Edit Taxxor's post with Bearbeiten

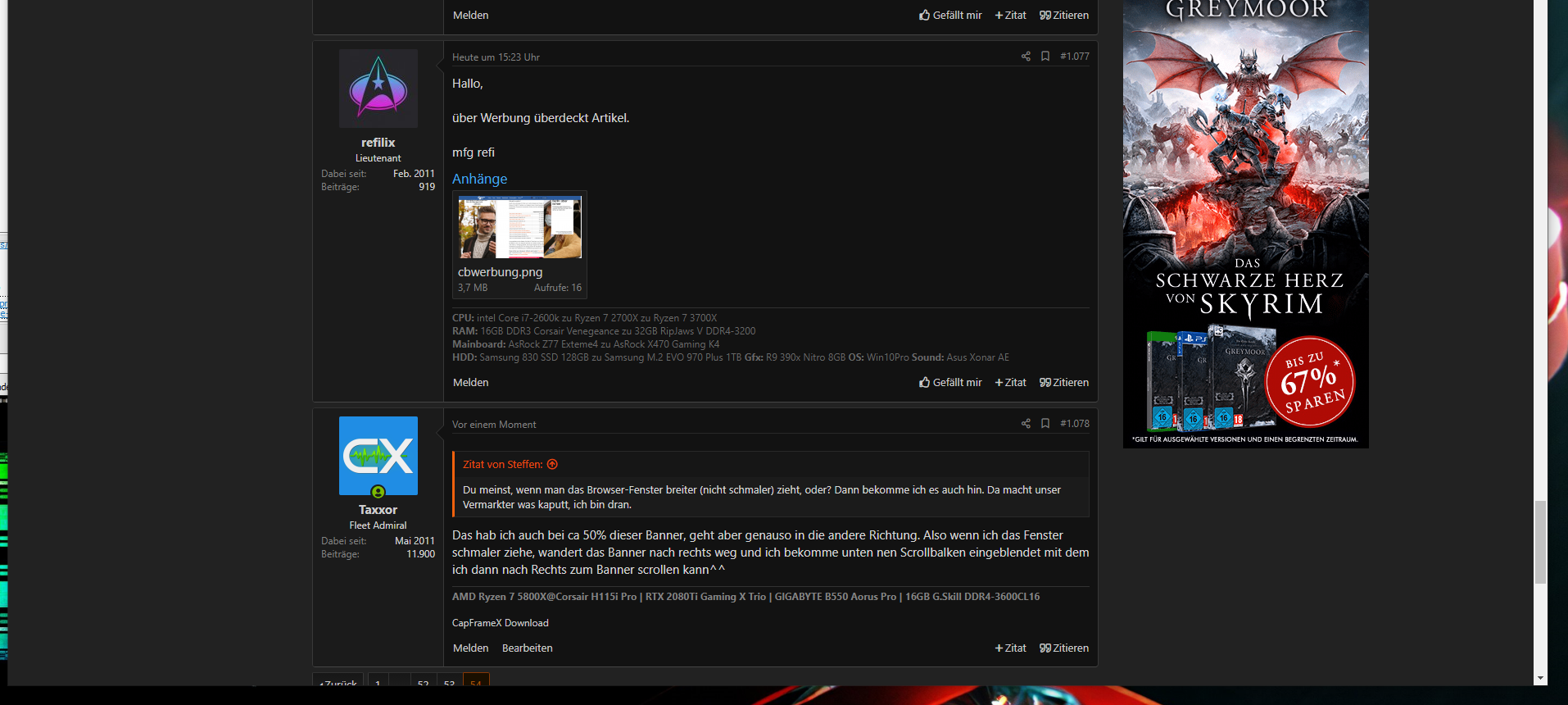coord(528,648)
